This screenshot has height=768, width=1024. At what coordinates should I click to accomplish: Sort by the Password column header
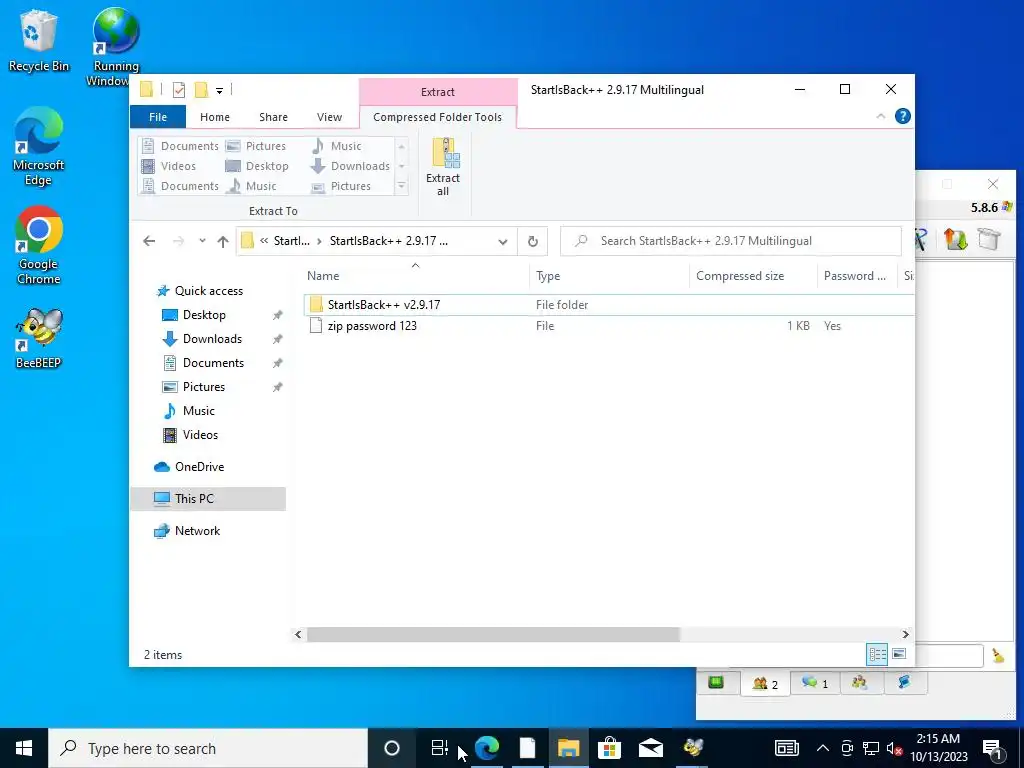[856, 276]
